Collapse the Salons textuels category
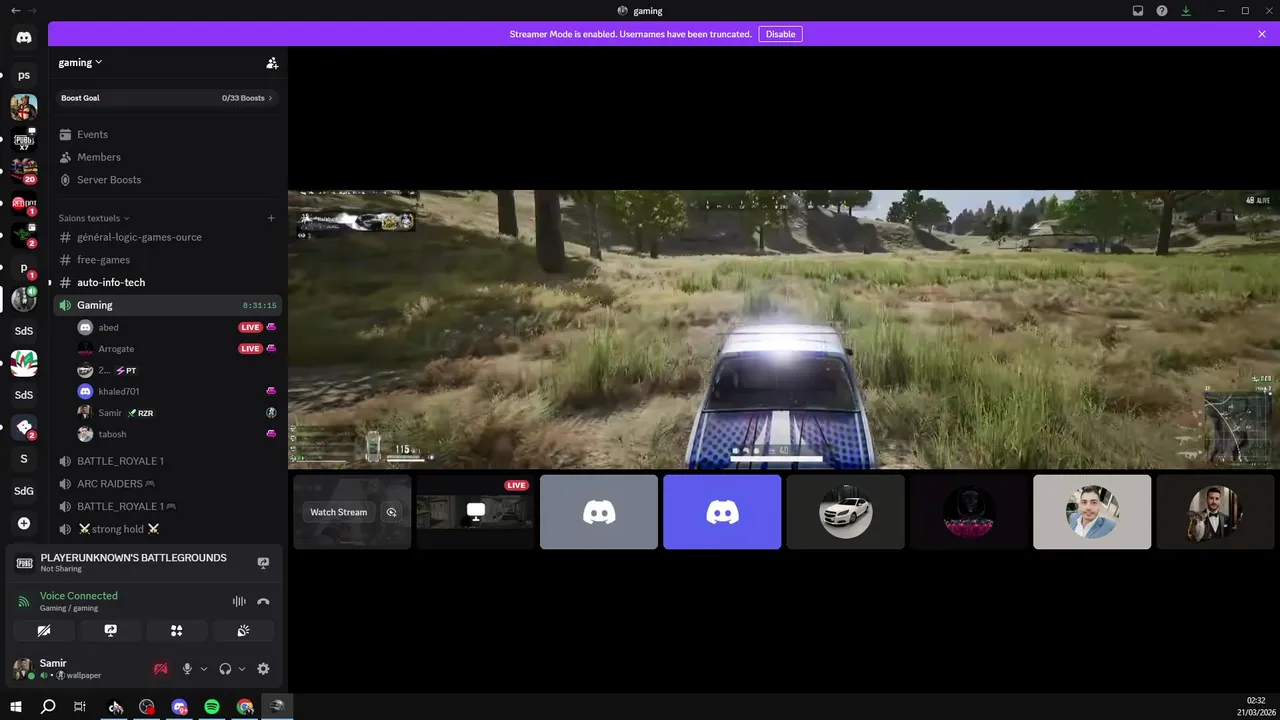This screenshot has height=720, width=1280. point(94,218)
